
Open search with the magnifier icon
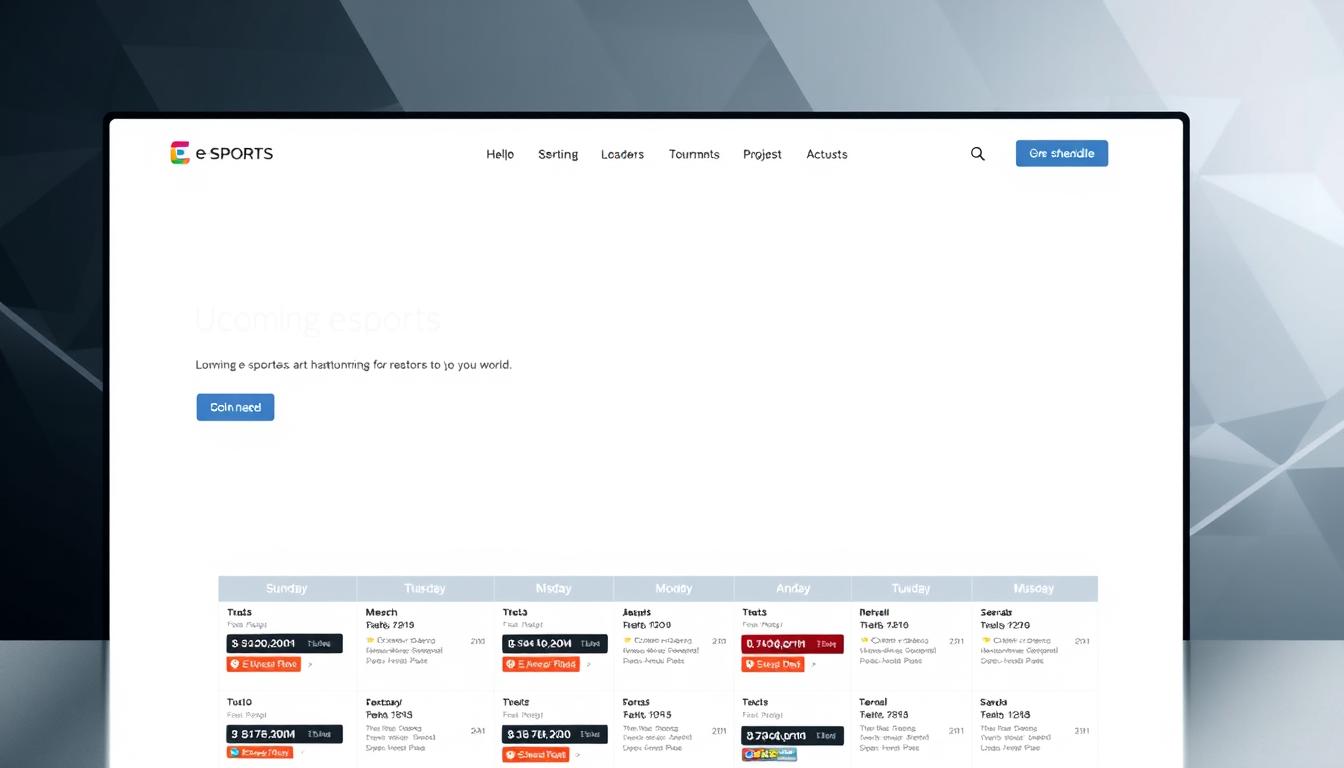(x=978, y=154)
